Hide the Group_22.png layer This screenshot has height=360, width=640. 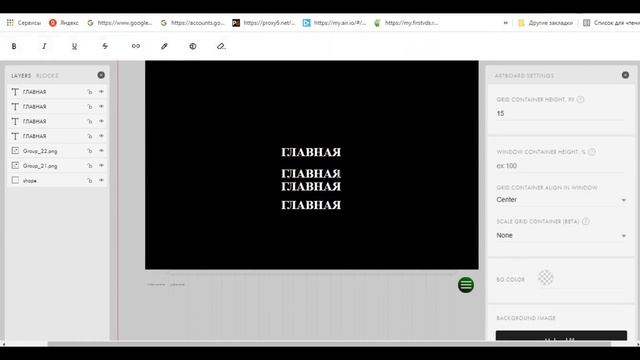click(101, 151)
